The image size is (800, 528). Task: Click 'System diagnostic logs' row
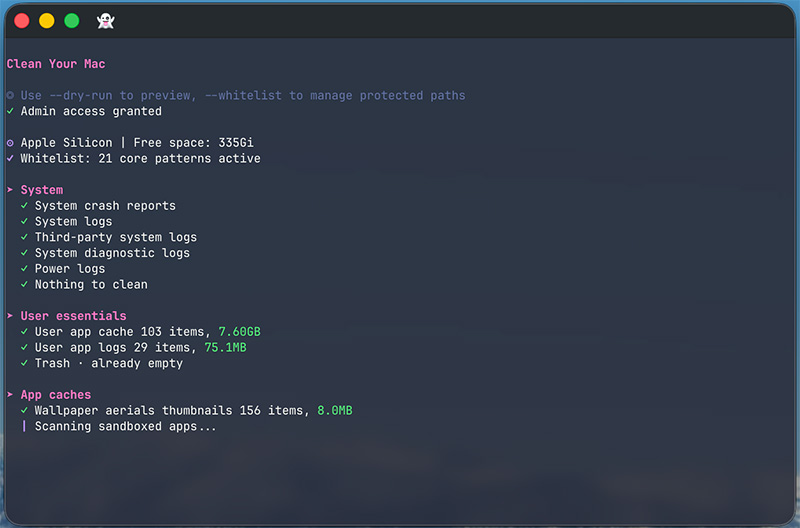click(112, 253)
